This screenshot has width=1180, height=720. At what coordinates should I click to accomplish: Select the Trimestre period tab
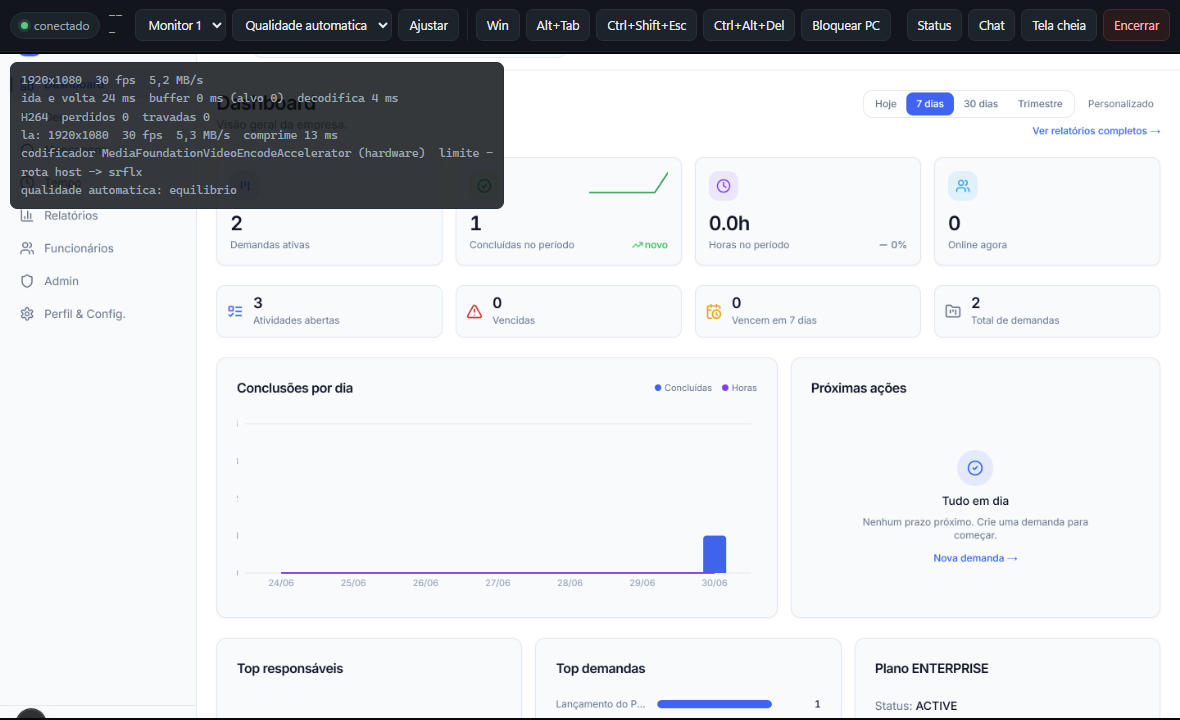coord(1040,104)
